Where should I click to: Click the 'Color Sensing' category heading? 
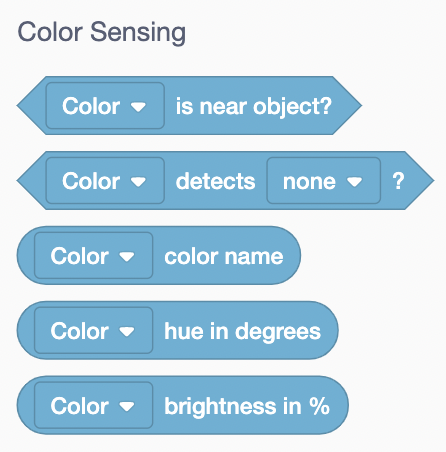click(x=102, y=32)
